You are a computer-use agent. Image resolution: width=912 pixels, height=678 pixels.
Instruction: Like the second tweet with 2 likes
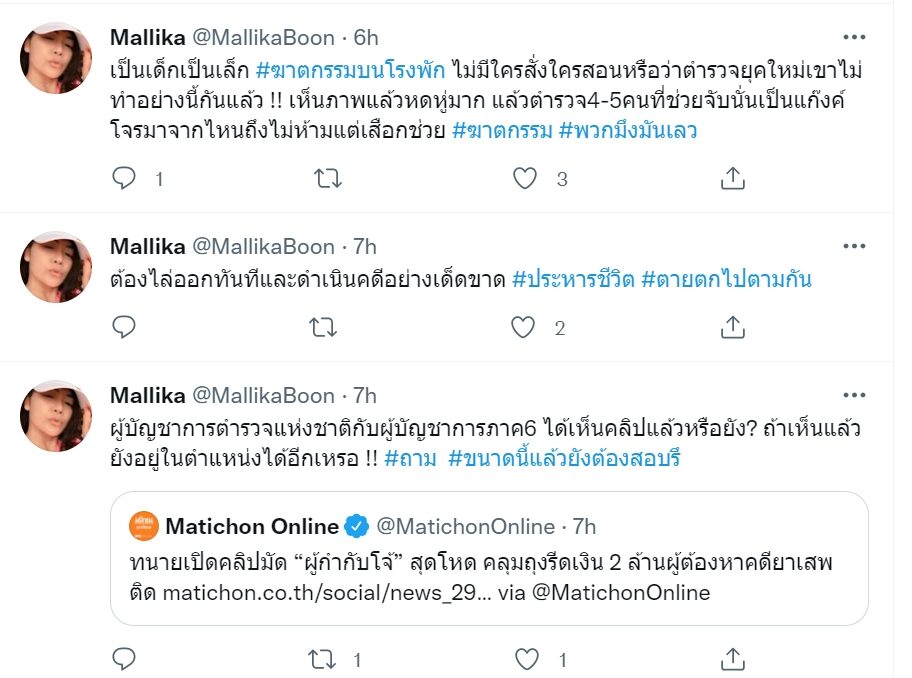tap(525, 327)
